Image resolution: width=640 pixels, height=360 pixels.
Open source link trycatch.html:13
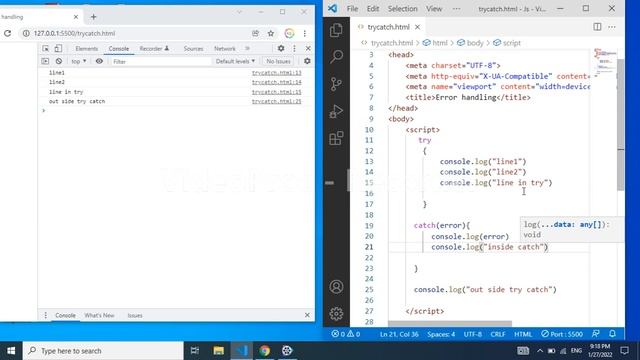coord(276,73)
